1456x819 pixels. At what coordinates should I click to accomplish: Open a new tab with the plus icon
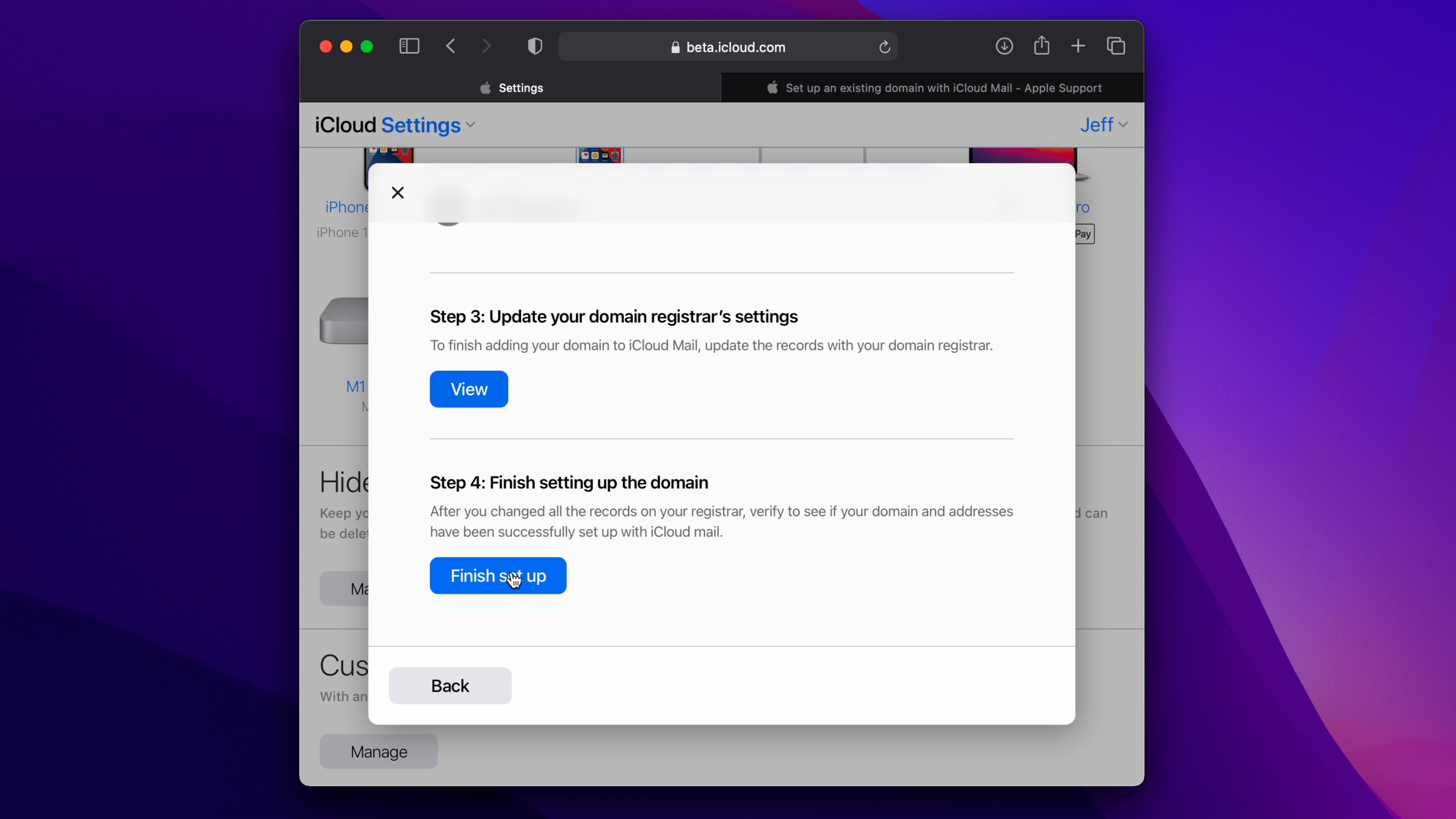click(x=1078, y=46)
